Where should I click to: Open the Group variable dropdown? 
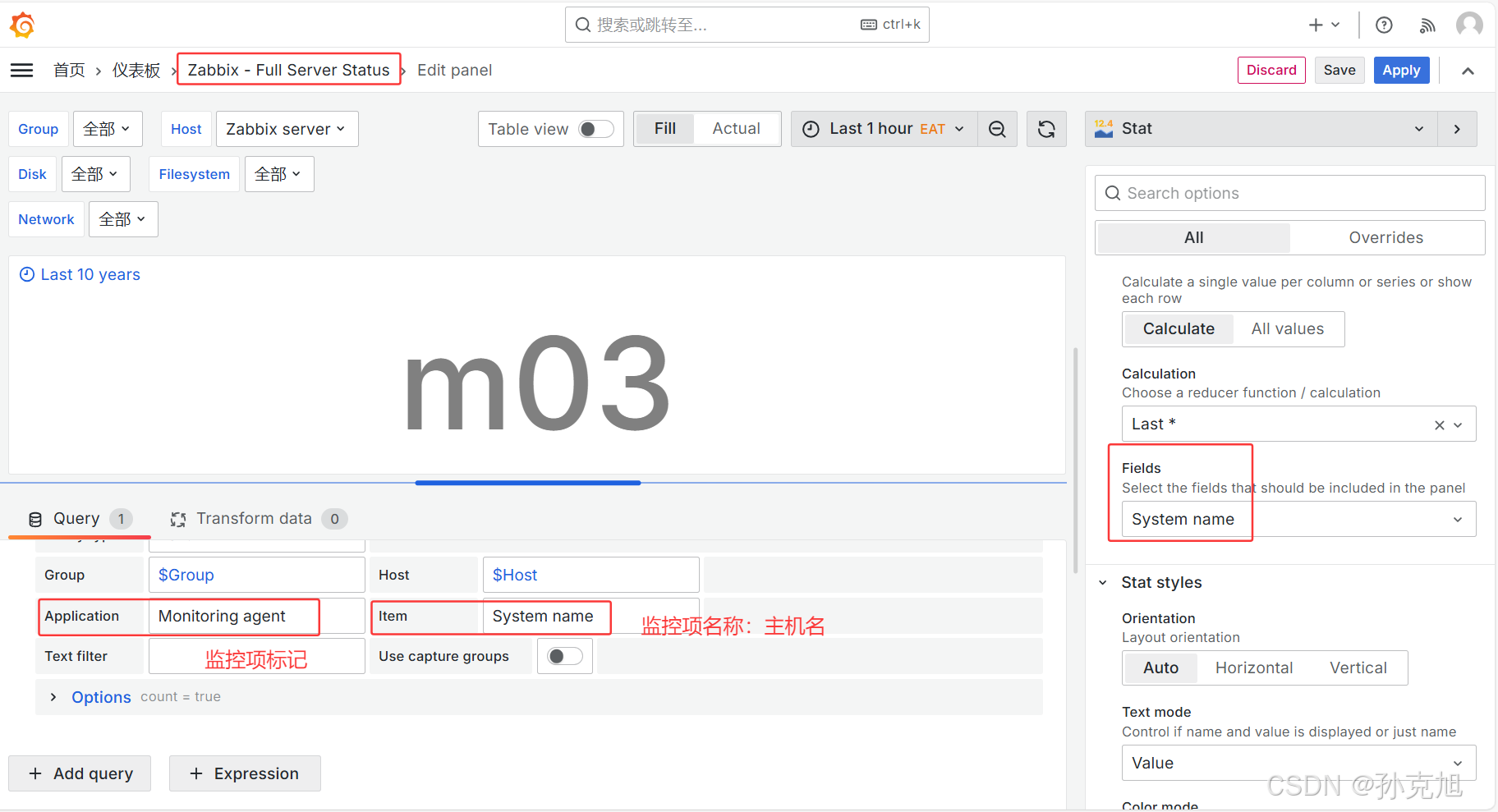click(x=108, y=129)
